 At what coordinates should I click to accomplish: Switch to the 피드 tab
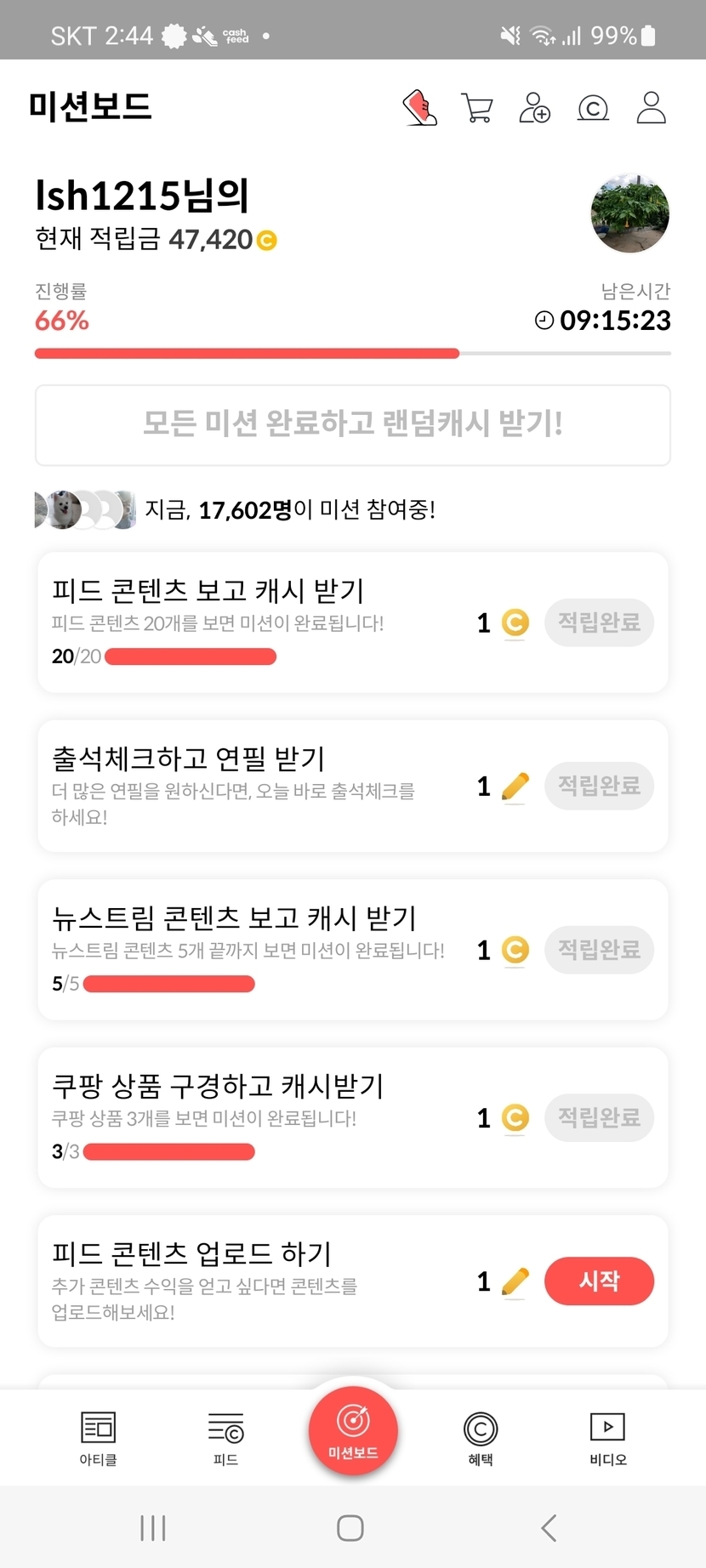[225, 1437]
